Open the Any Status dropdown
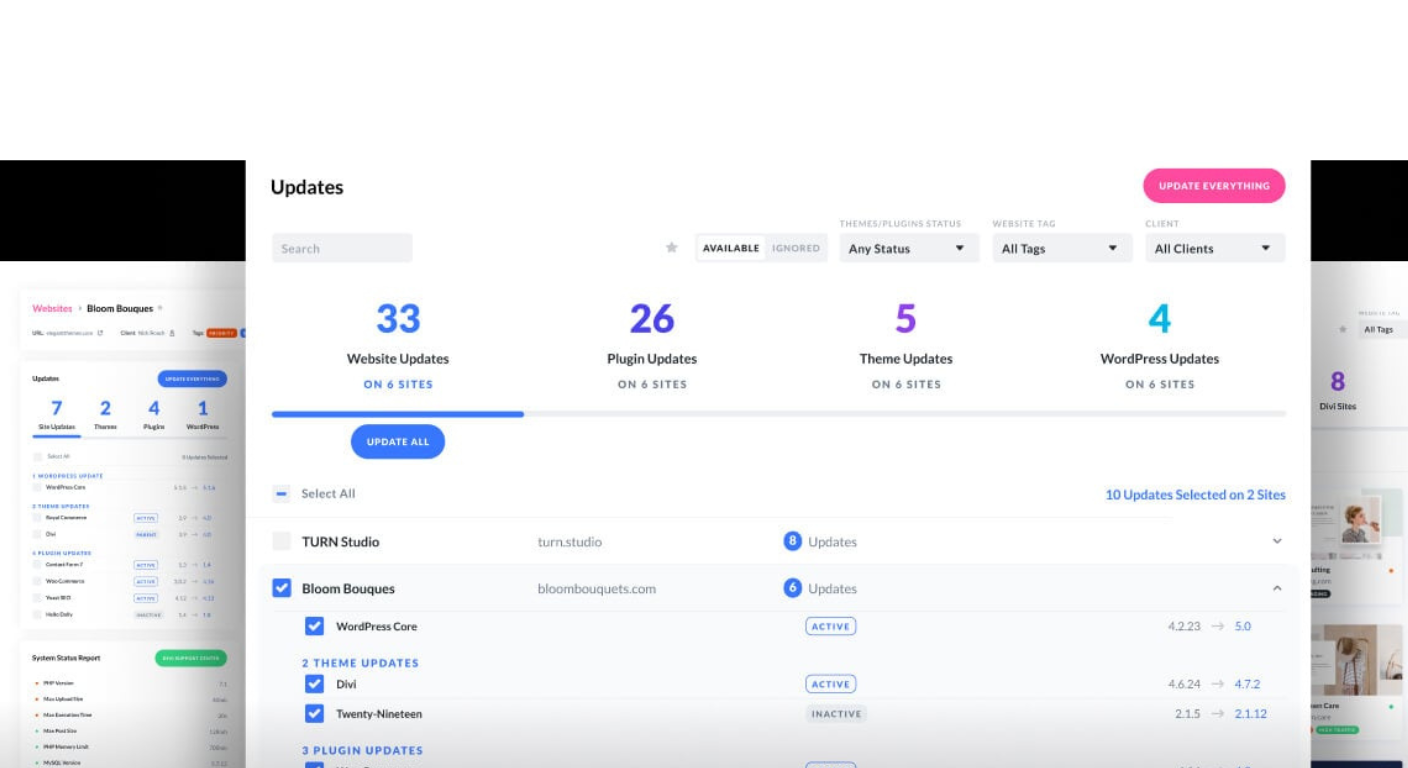This screenshot has height=768, width=1408. (906, 248)
